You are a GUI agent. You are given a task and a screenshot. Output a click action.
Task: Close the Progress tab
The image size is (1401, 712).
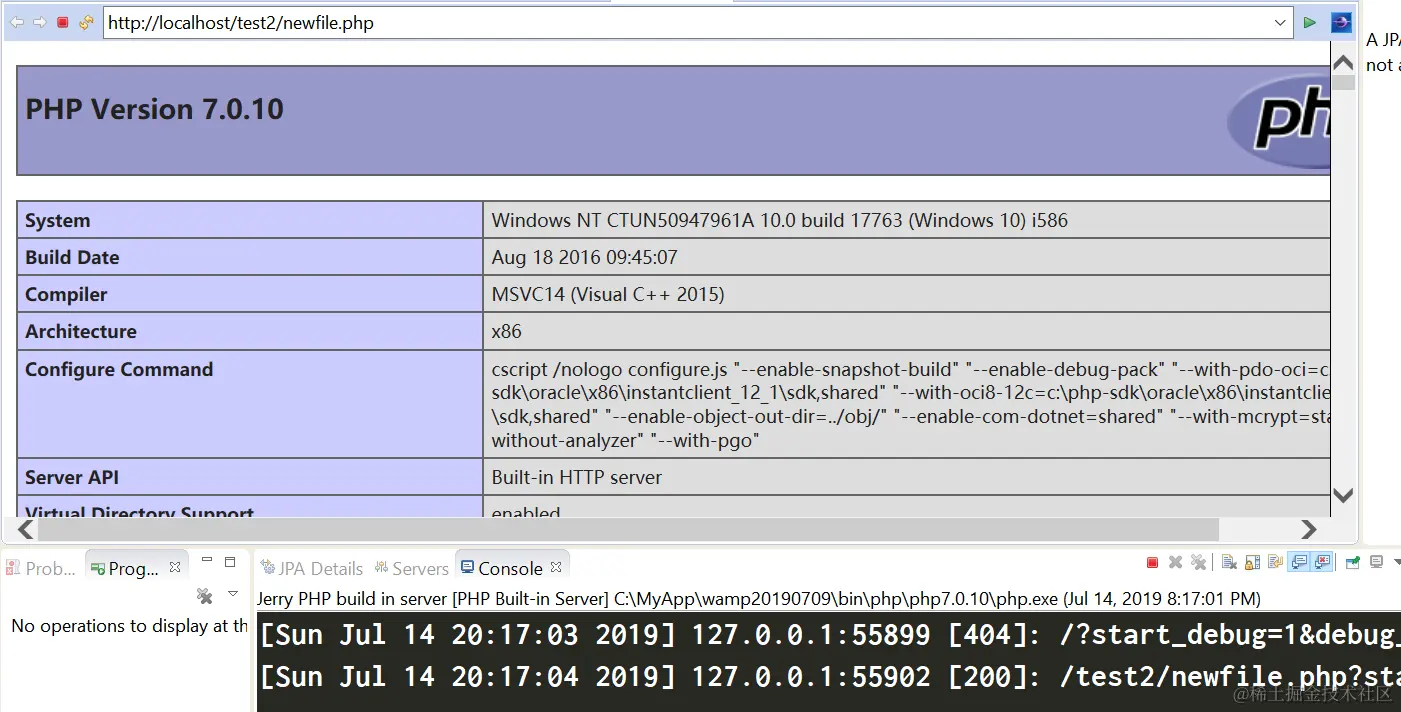pos(174,567)
